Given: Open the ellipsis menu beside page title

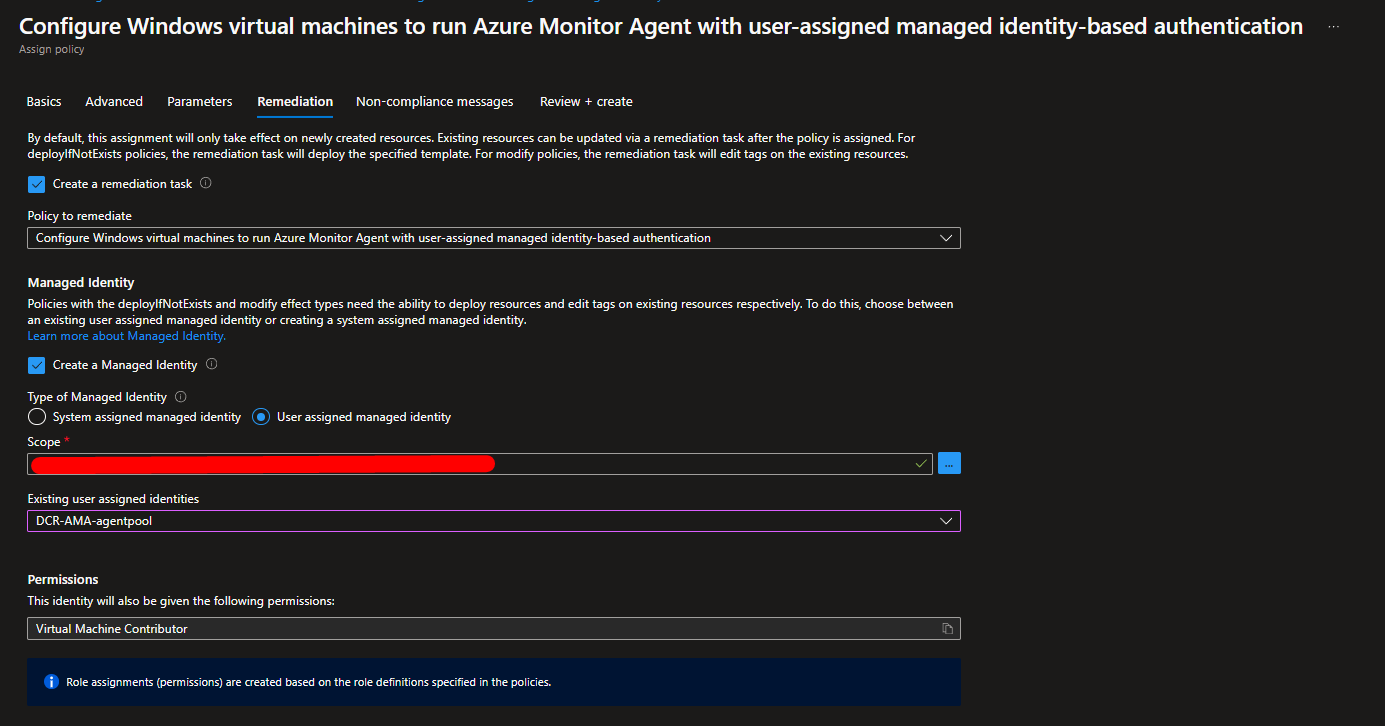Looking at the screenshot, I should pos(1333,27).
